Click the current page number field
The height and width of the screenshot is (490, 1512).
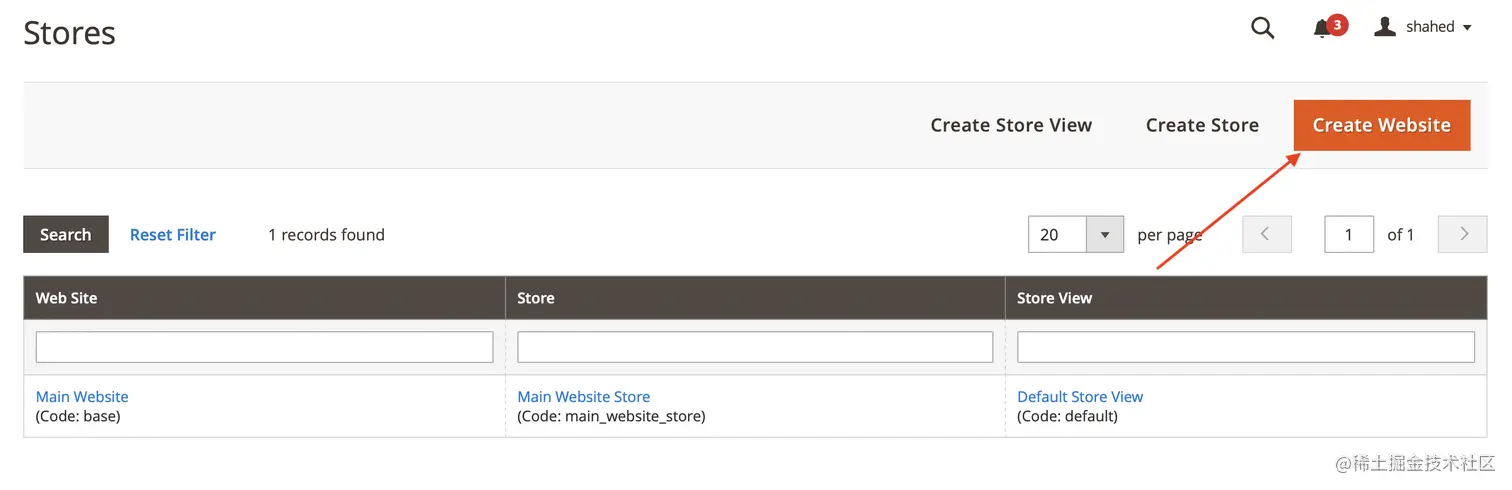click(x=1349, y=235)
